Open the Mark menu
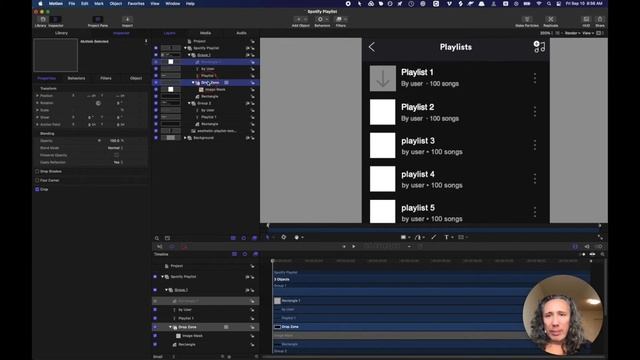640x360 pixels. click(99, 4)
